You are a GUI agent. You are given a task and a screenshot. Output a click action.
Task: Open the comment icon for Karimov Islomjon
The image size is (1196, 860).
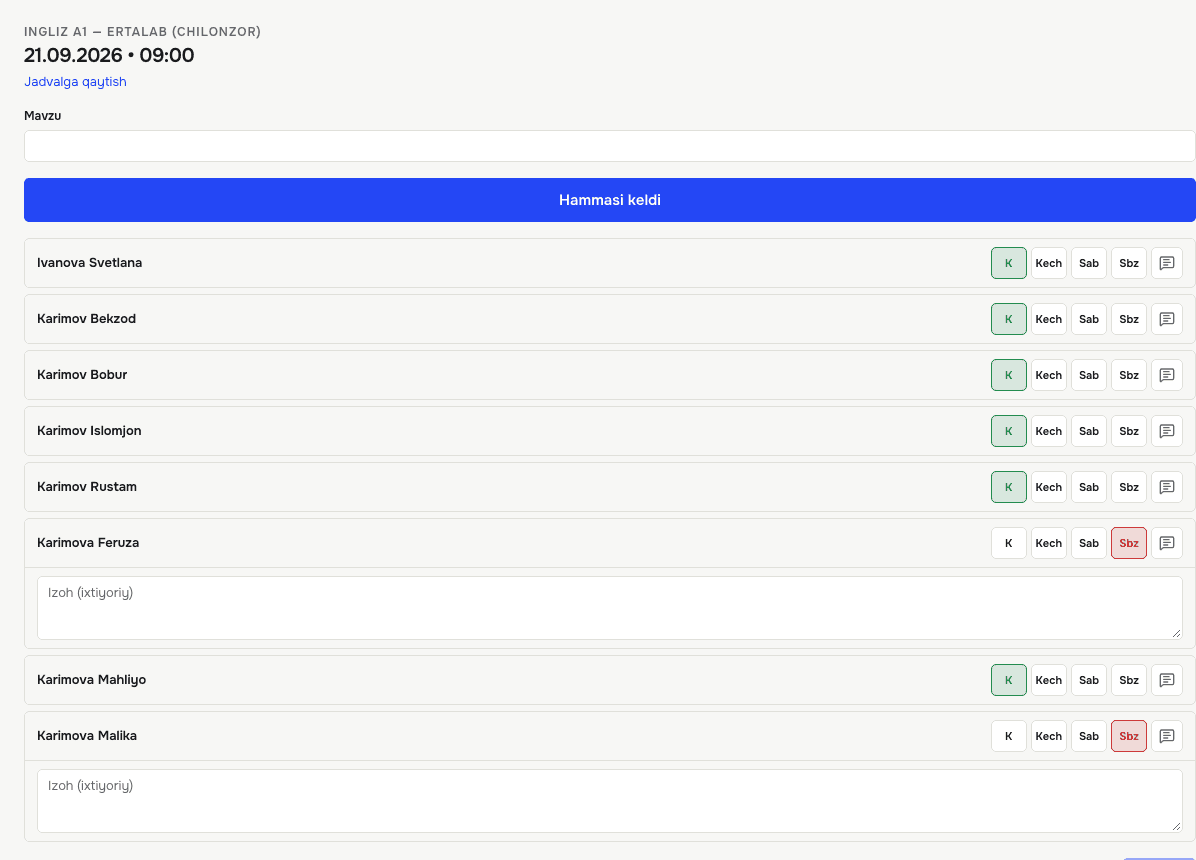[1166, 431]
